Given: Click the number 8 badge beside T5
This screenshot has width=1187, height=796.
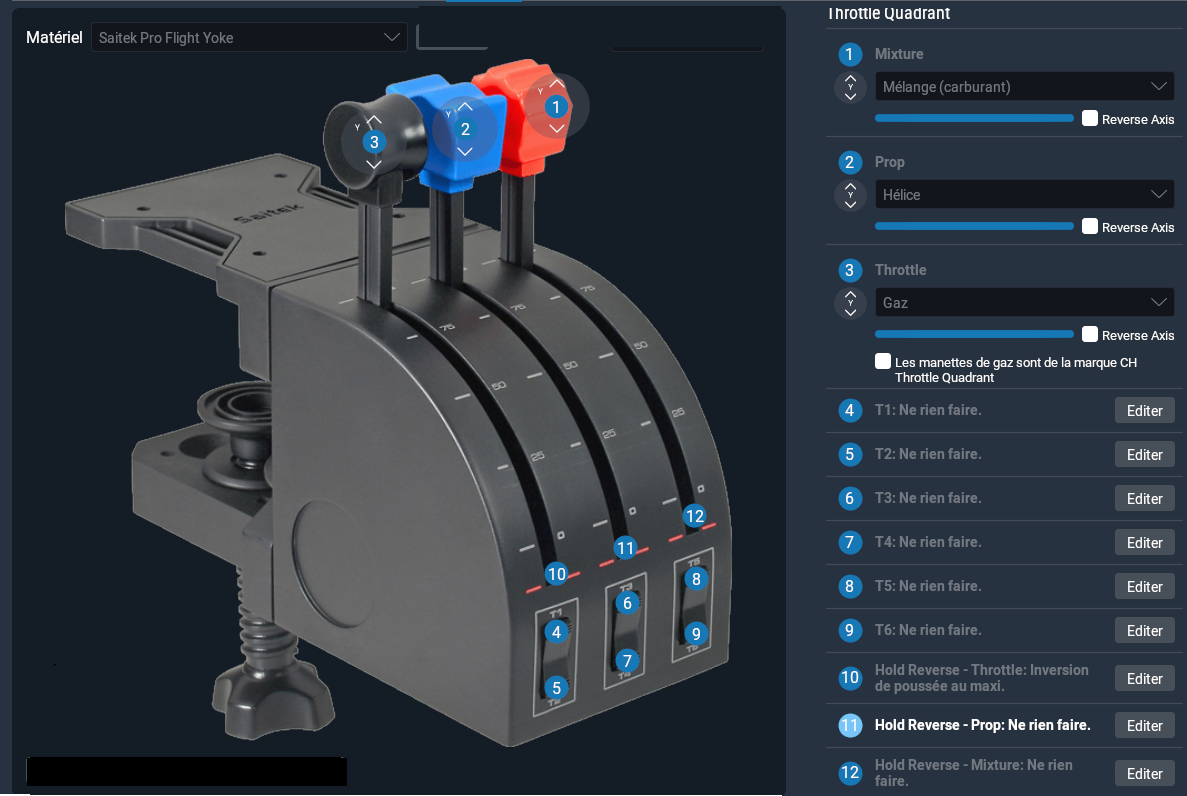Looking at the screenshot, I should pyautogui.click(x=849, y=585).
